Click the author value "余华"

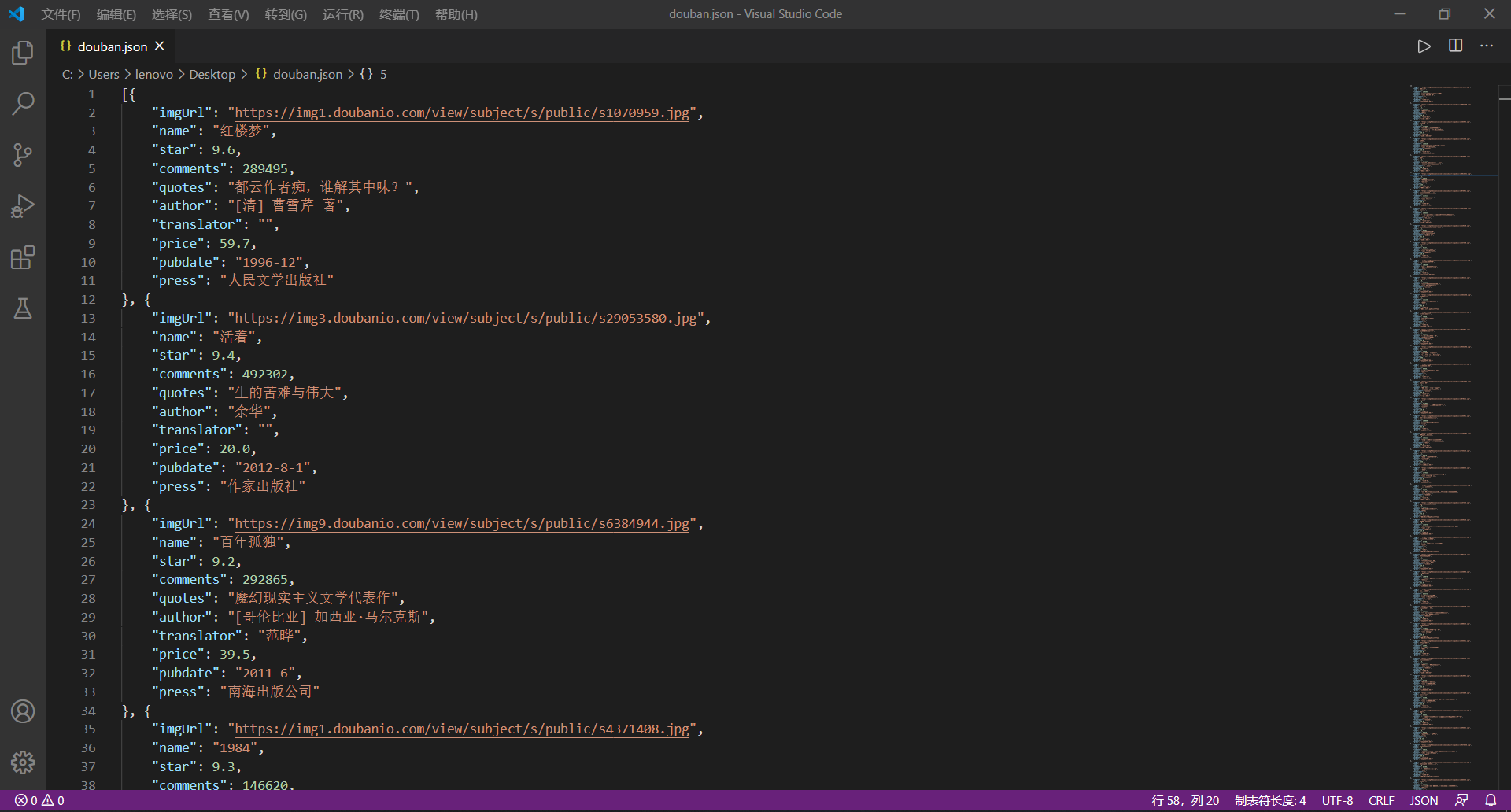tap(249, 412)
